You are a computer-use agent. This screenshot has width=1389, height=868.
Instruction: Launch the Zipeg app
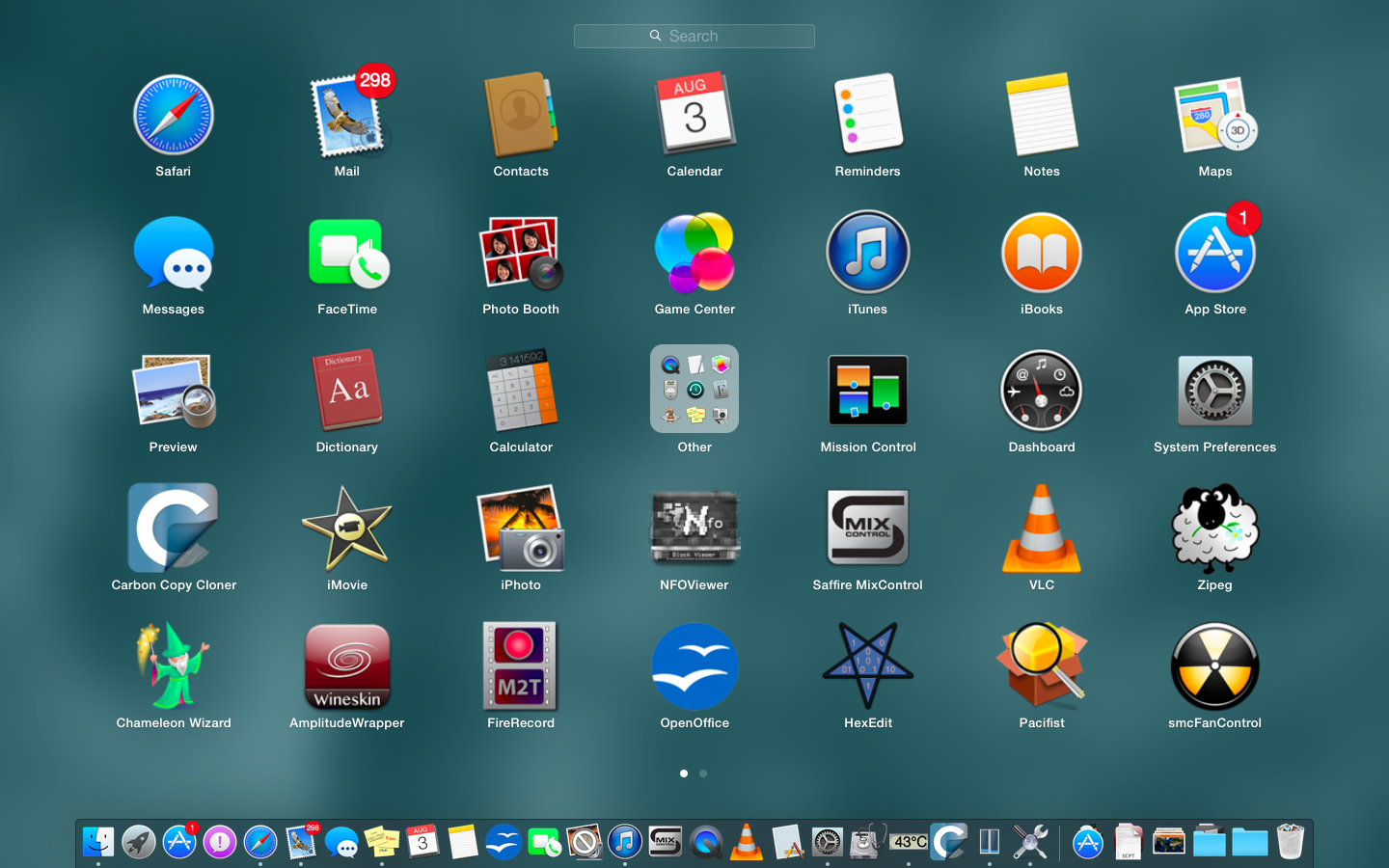click(x=1215, y=529)
